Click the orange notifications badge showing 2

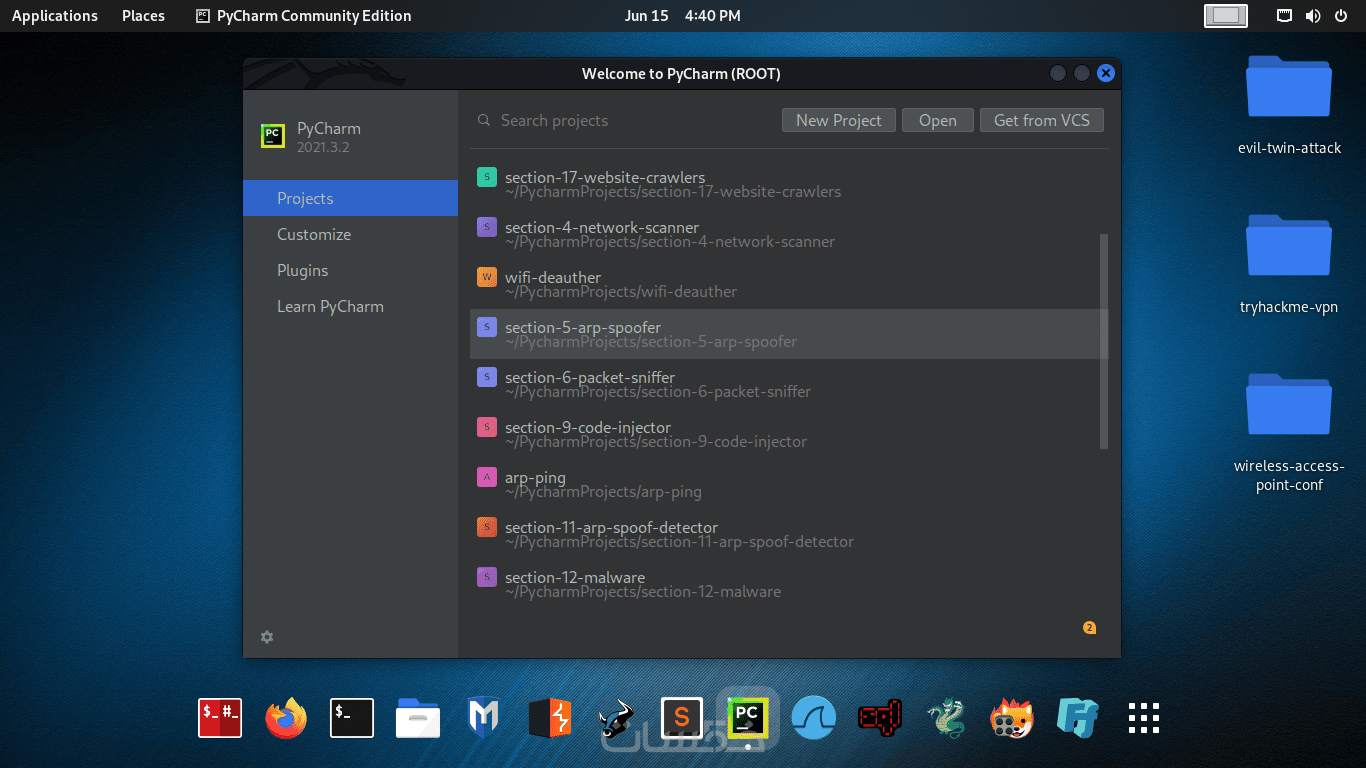(1089, 628)
